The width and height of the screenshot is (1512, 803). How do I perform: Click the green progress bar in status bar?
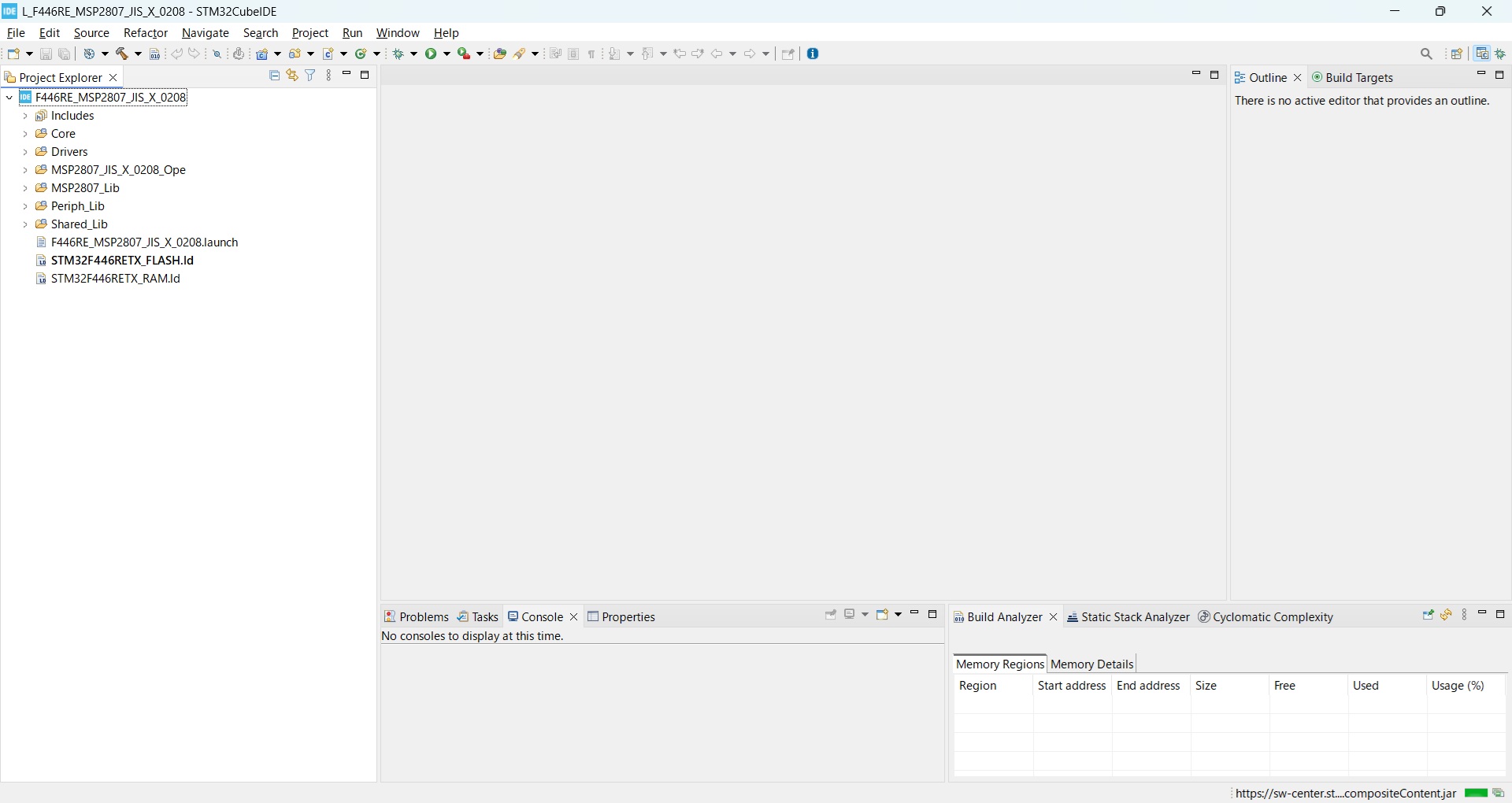pyautogui.click(x=1476, y=794)
